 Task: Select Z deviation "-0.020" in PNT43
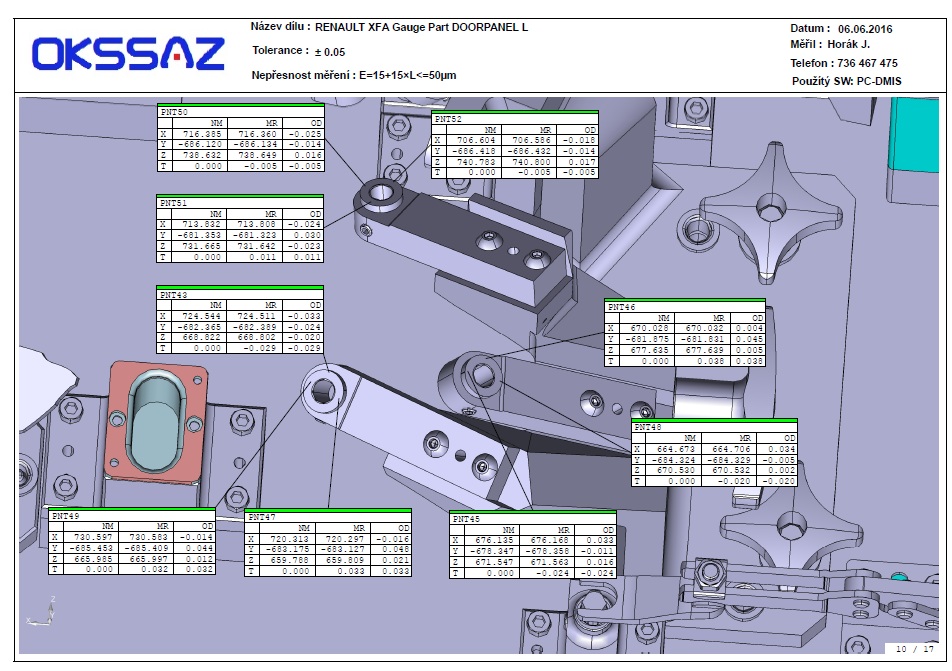[x=304, y=338]
